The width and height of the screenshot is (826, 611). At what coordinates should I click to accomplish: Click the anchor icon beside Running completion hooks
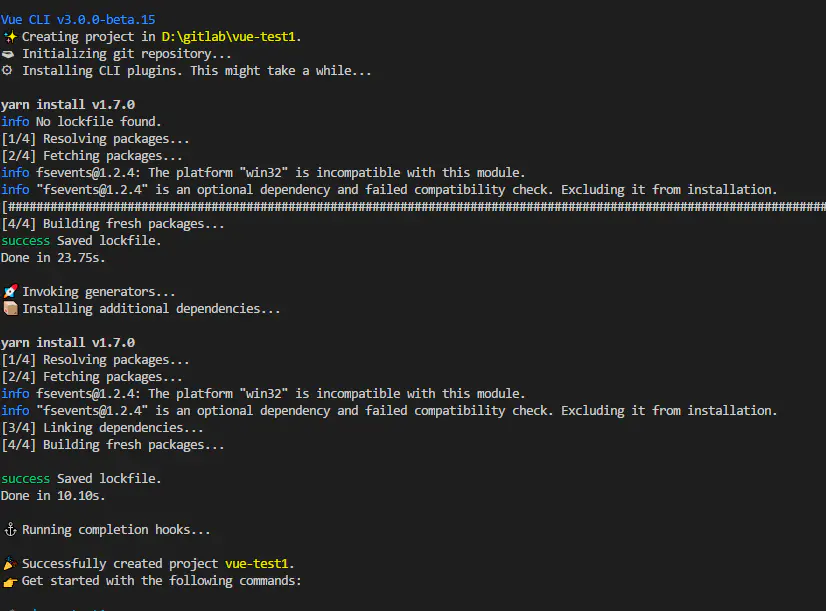10,529
